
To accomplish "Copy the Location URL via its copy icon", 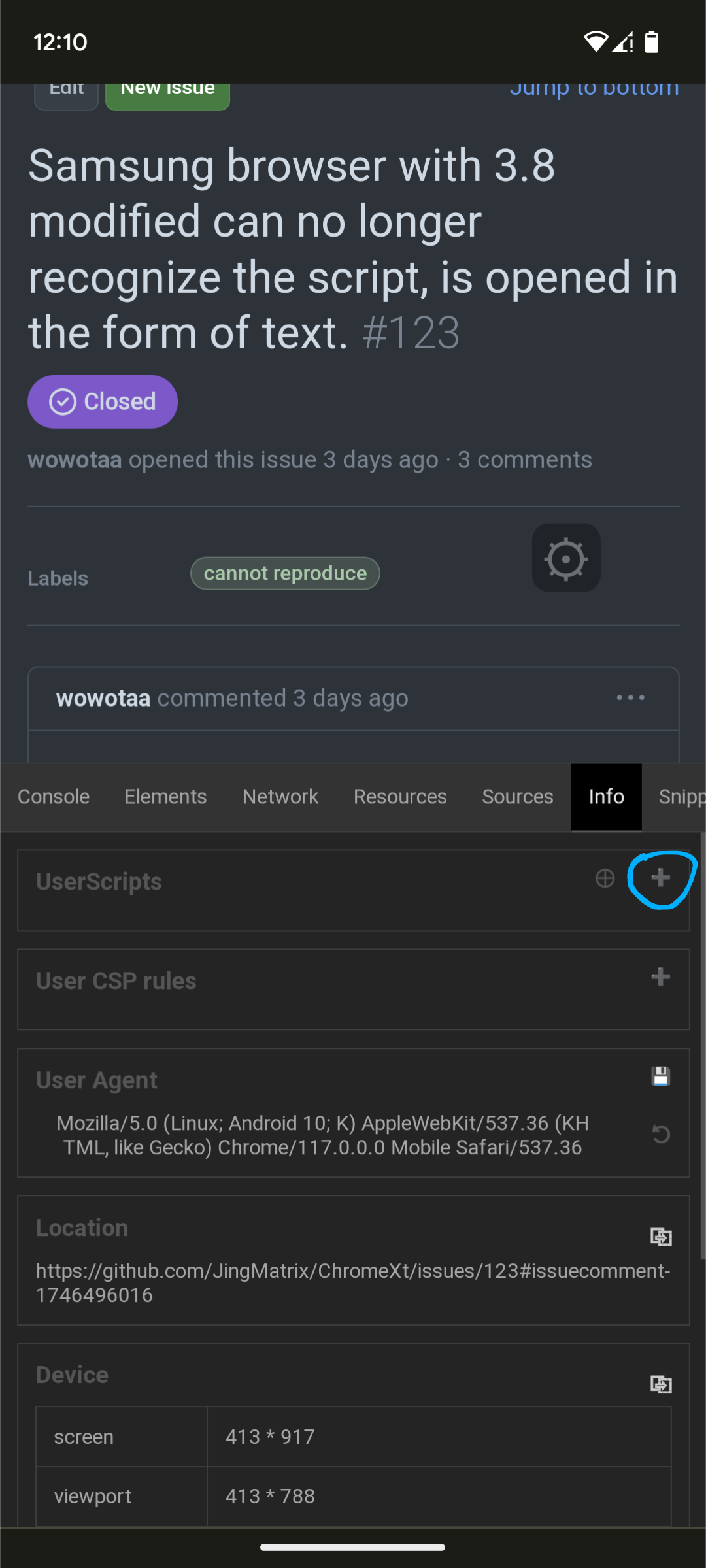I will (661, 1235).
